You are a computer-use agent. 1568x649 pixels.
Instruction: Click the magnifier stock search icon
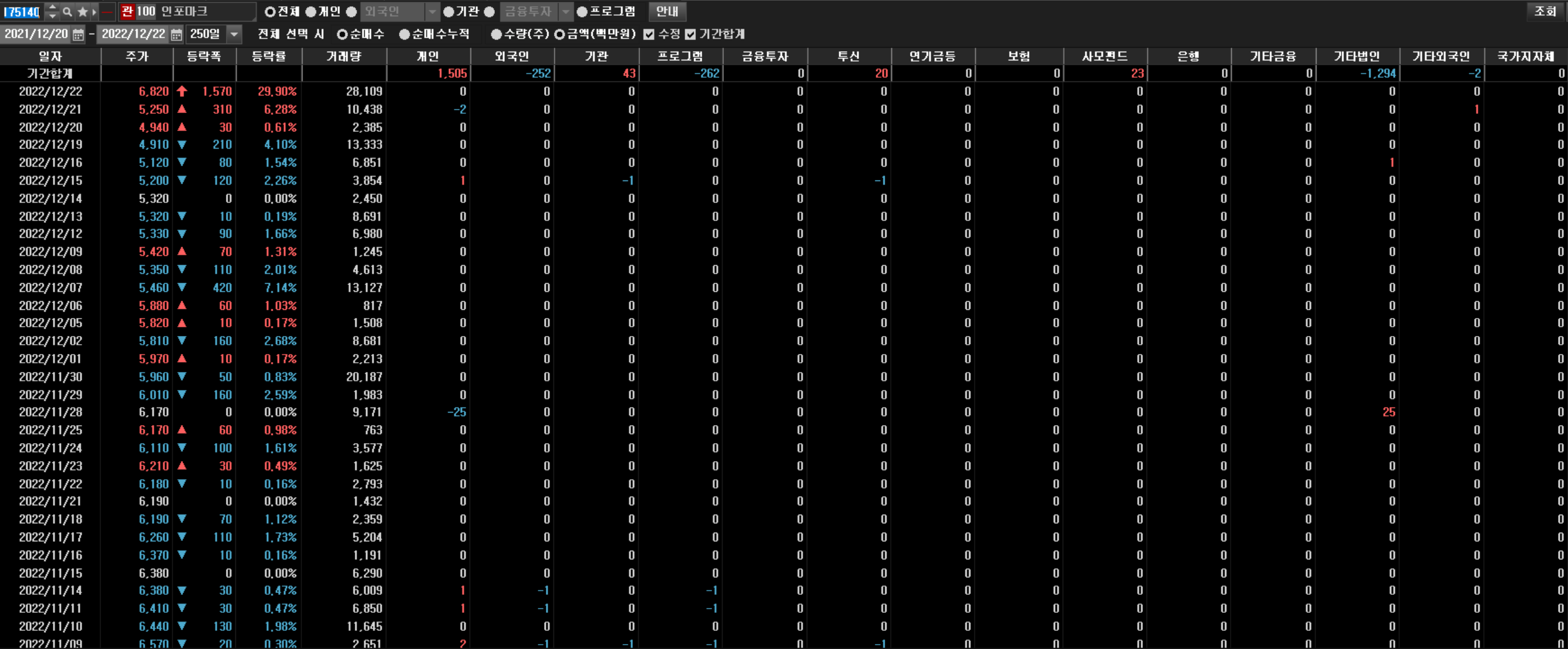click(x=67, y=11)
